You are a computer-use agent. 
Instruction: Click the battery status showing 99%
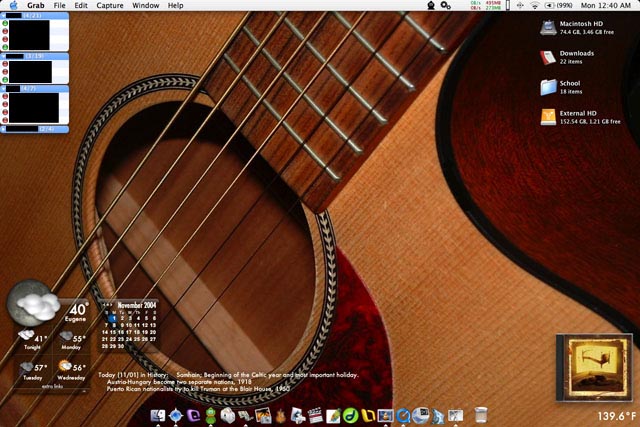559,5
